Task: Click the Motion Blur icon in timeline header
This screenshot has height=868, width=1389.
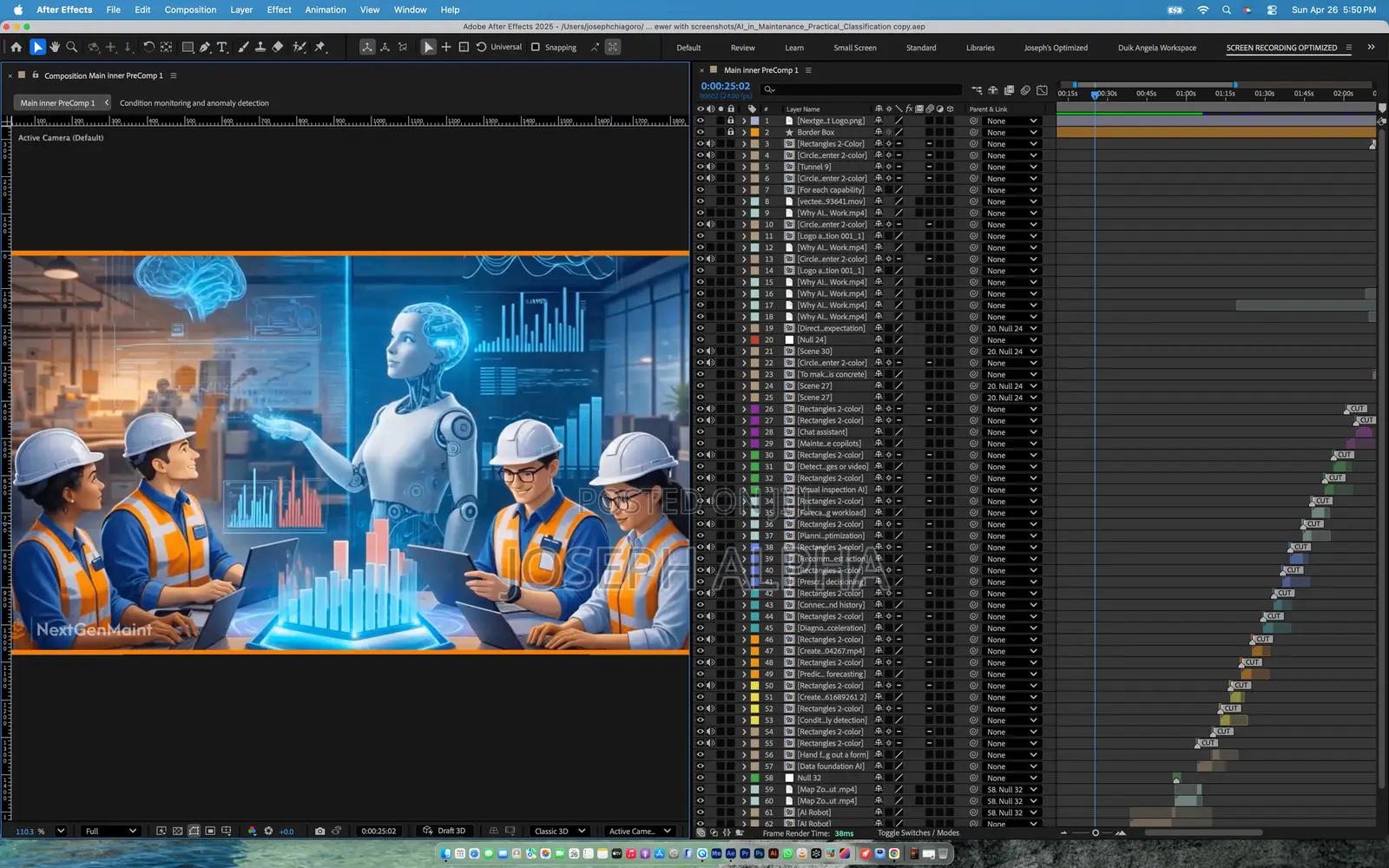Action: tap(1025, 89)
